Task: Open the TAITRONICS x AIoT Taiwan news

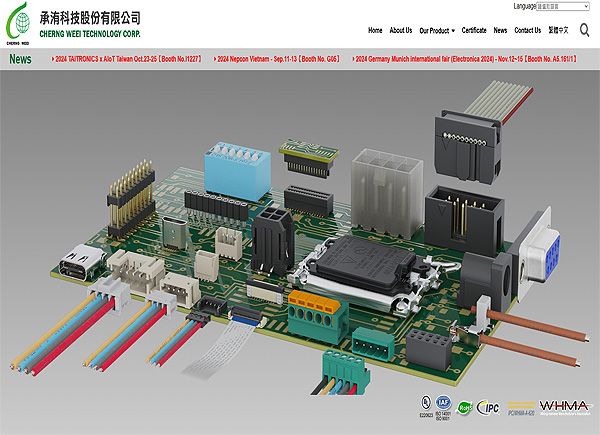Action: click(128, 59)
